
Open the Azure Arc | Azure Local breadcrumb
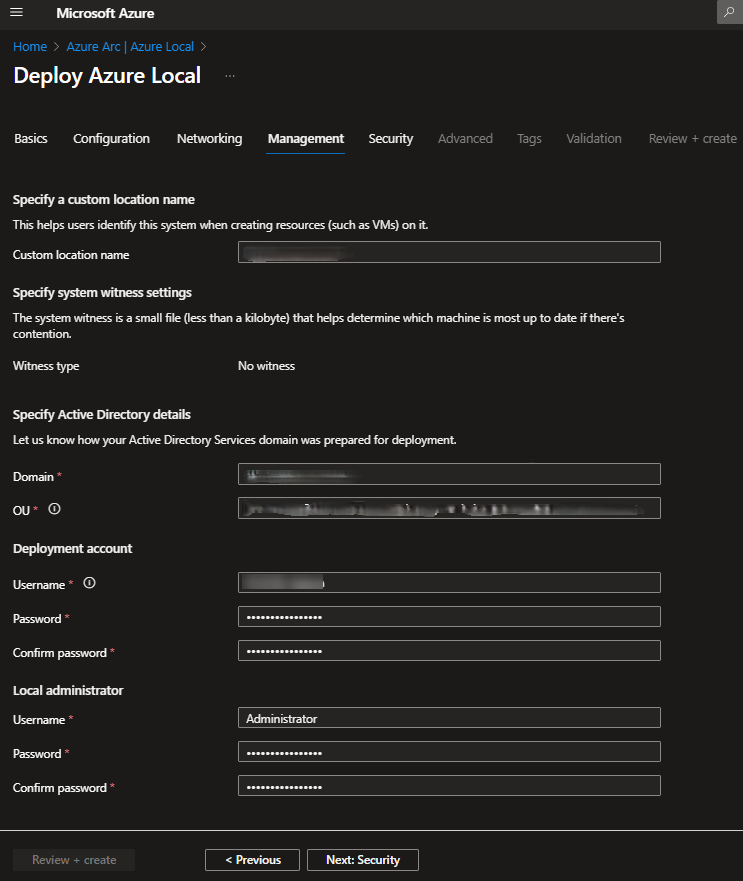130,47
